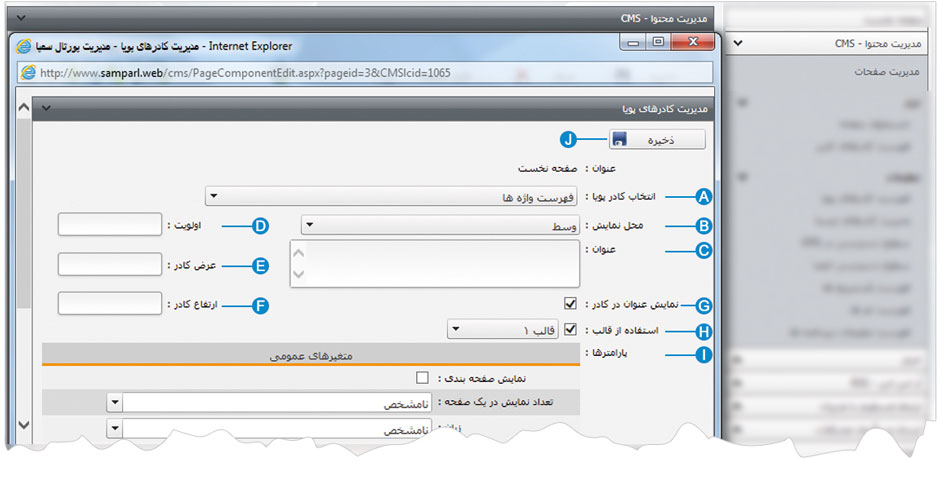Image resolution: width=940 pixels, height=478 pixels.
Task: Click the blue J marker badge
Action: (x=569, y=139)
